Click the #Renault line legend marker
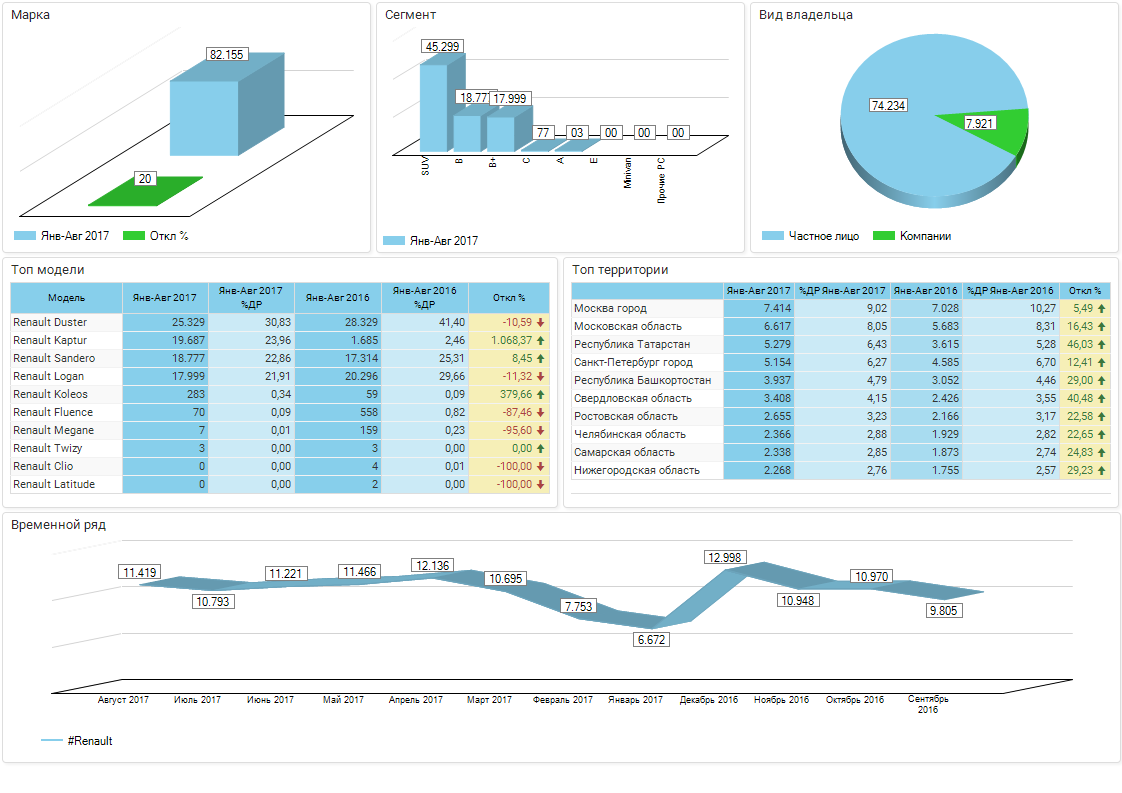 [52, 740]
